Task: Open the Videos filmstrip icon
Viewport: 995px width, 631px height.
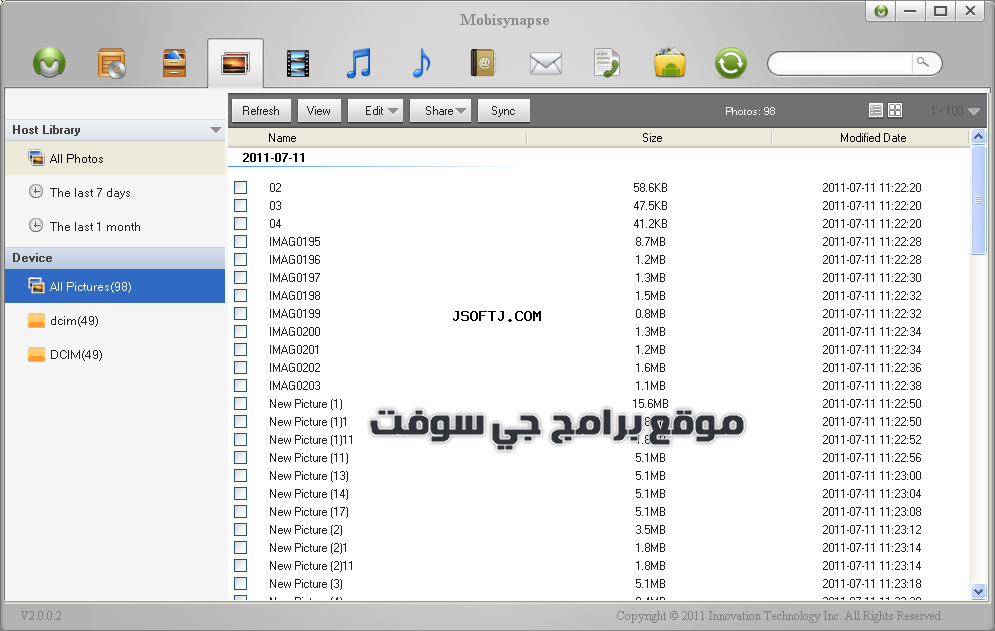Action: [x=298, y=63]
